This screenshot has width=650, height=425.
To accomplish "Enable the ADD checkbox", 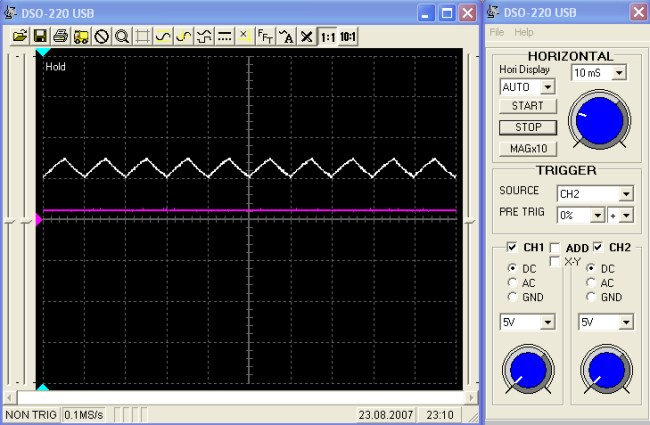I will pos(555,247).
